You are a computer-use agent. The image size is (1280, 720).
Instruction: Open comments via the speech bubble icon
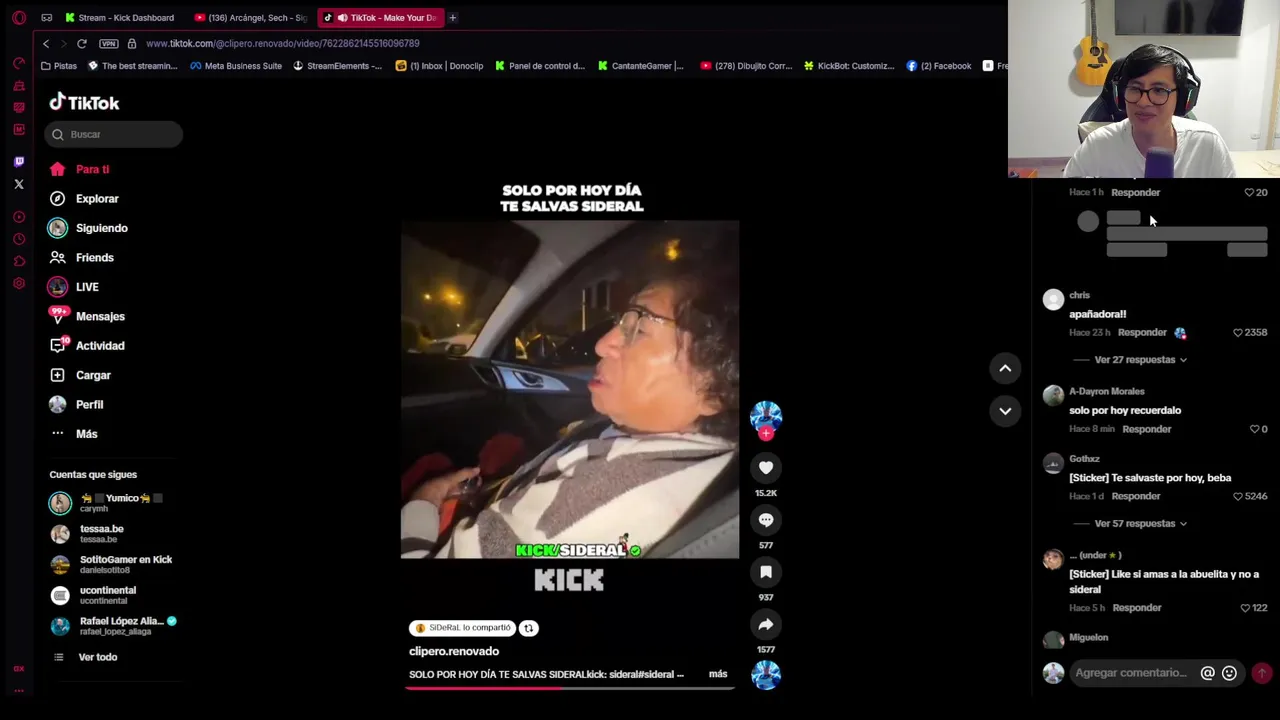click(x=766, y=519)
